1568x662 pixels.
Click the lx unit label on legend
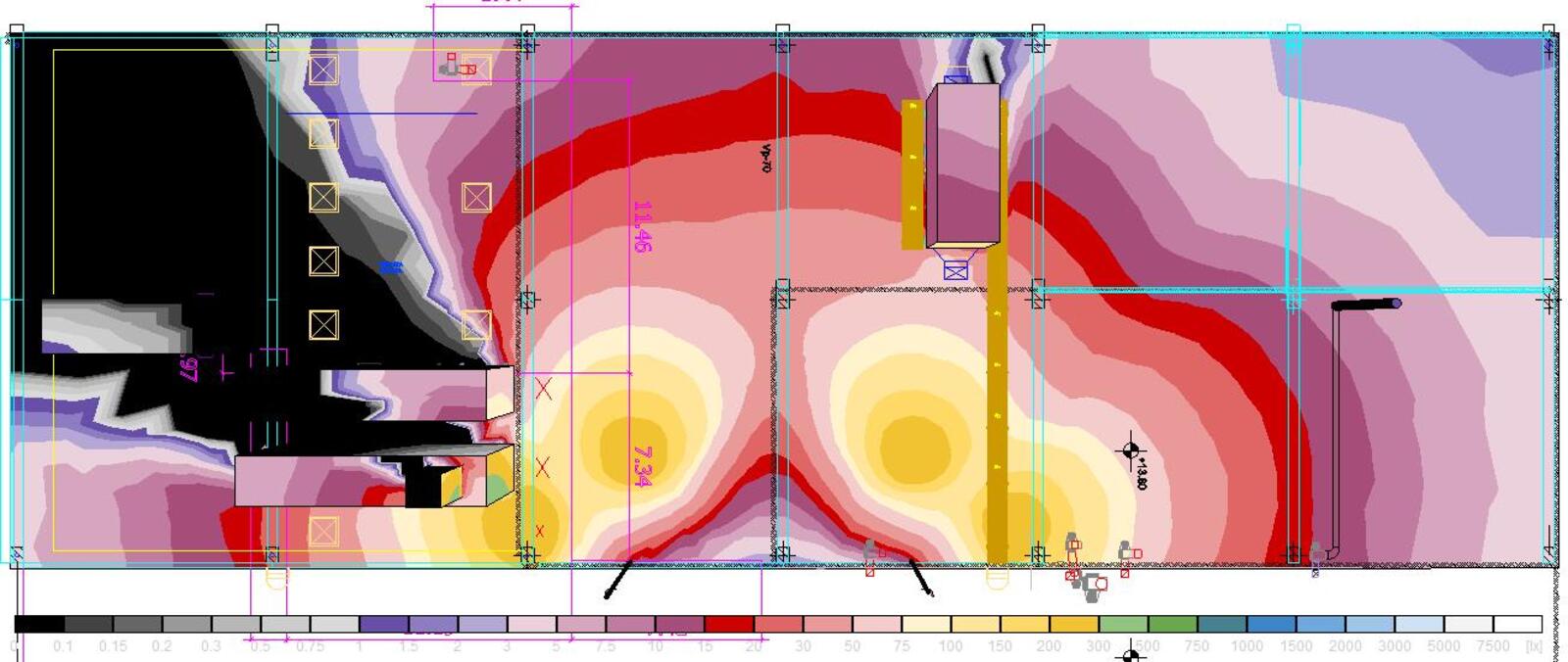pos(1535,646)
